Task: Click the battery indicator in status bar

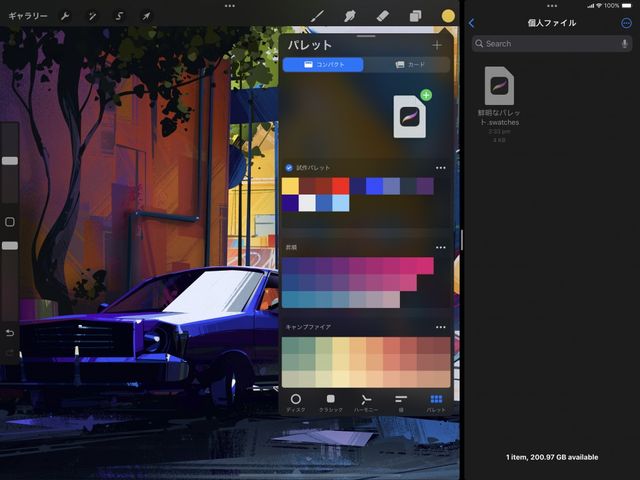Action: 627,6
